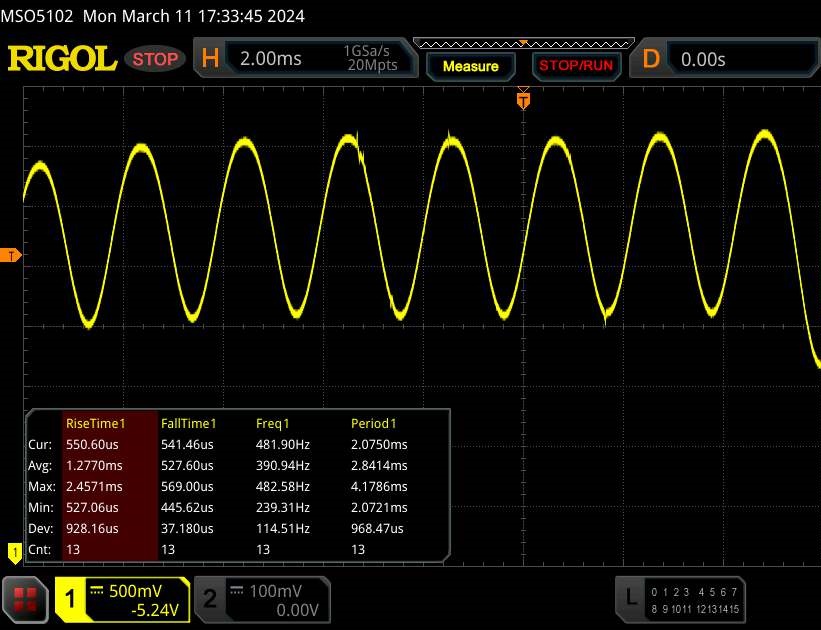Click the RIGOL logo
The image size is (821, 630).
point(62,59)
